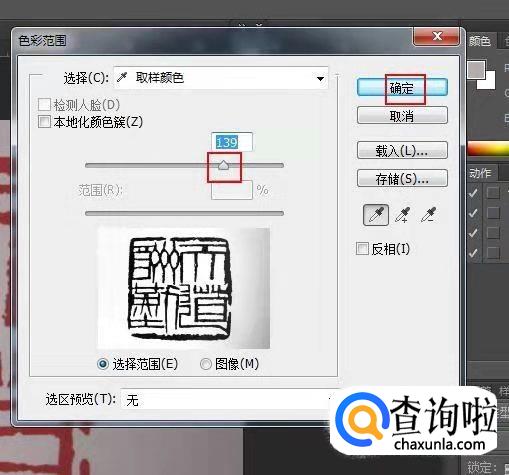Screen dimensions: 509x475
Task: Open the 选择 取样颜色 dropdown
Action: pyautogui.click(x=221, y=78)
